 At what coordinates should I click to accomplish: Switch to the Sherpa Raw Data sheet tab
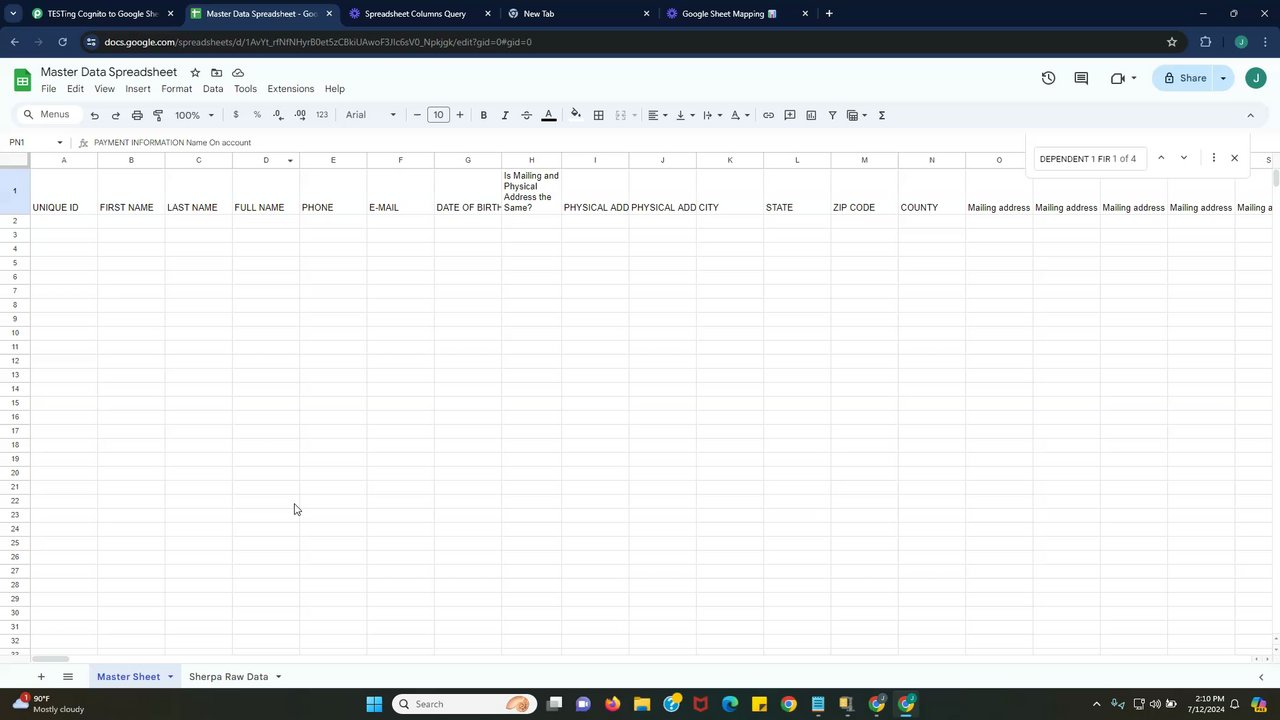pos(229,677)
